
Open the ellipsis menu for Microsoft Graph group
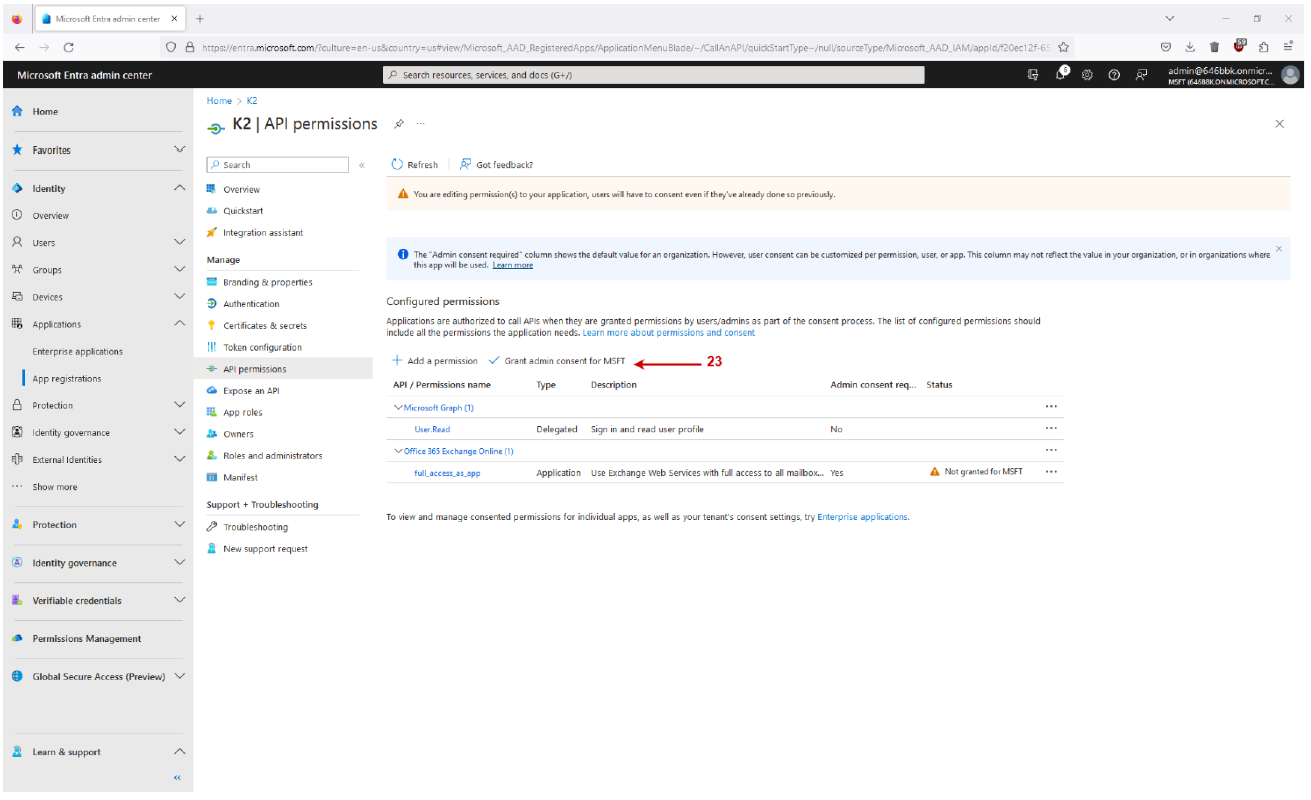(1050, 407)
